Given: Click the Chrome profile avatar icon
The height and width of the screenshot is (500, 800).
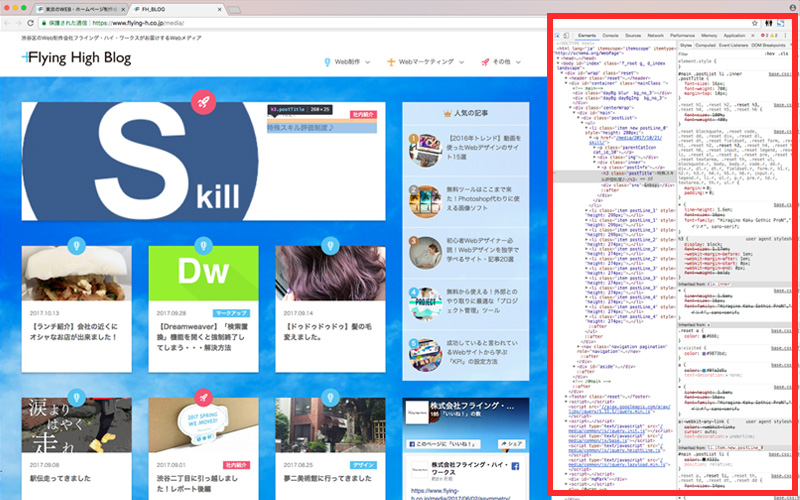Looking at the screenshot, I should (x=792, y=8).
